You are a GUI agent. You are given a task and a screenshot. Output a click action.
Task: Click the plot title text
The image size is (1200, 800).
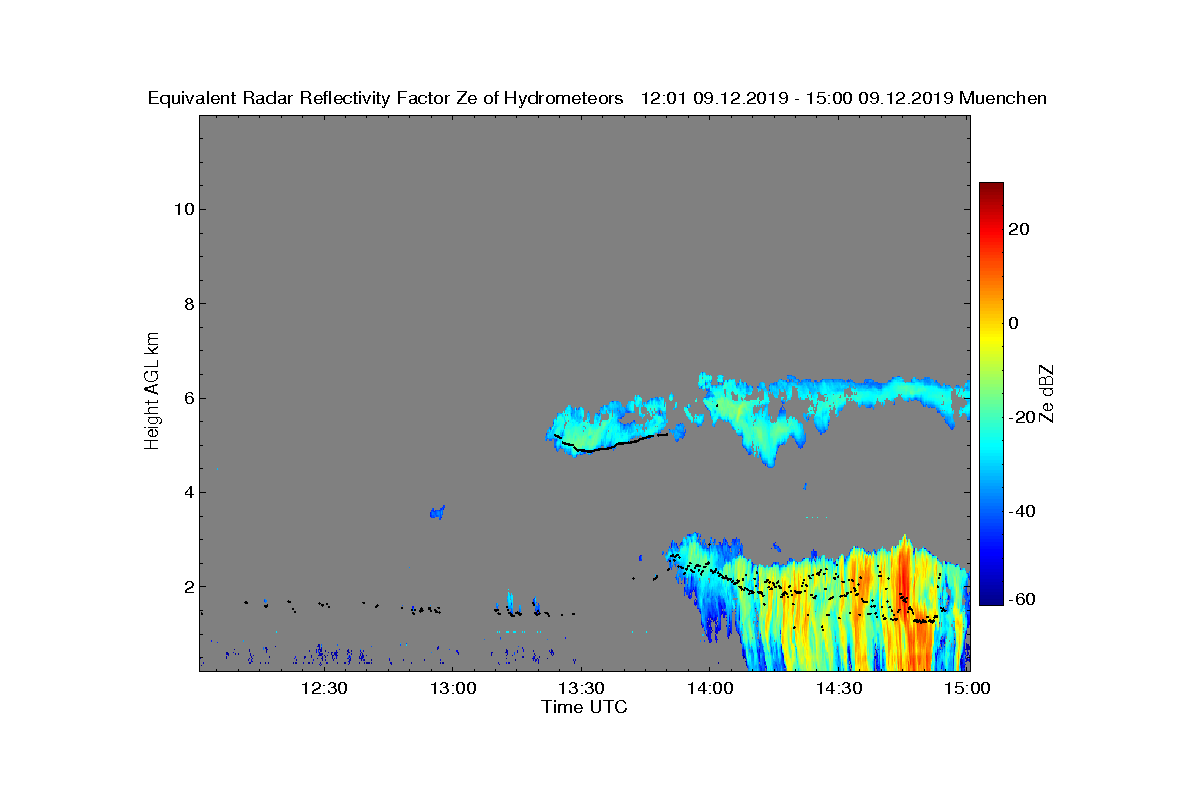tap(597, 98)
